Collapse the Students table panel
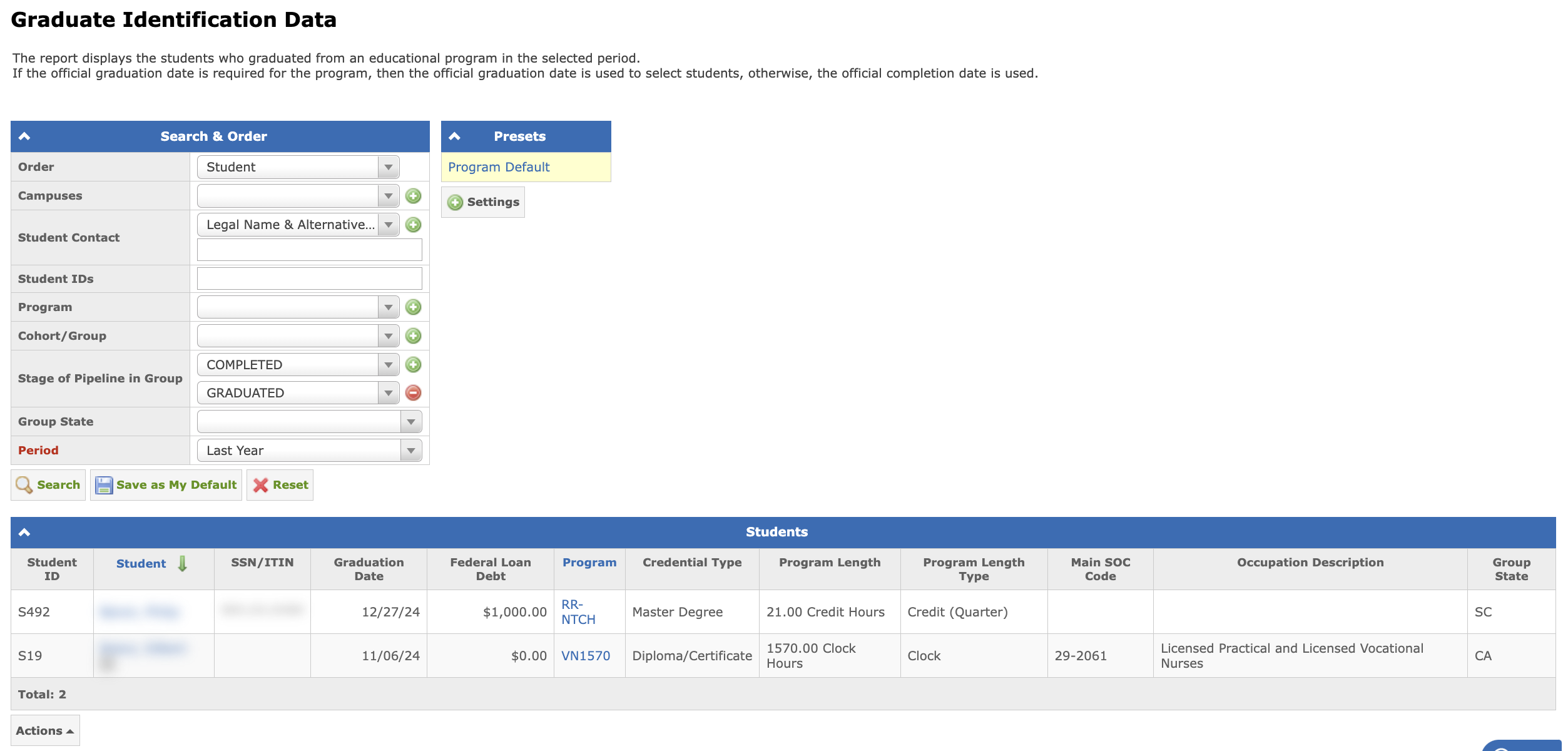 pos(24,533)
